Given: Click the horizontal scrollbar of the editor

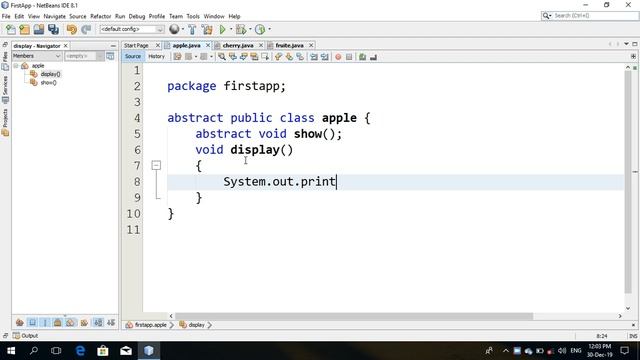Looking at the screenshot, I should coord(354,316).
